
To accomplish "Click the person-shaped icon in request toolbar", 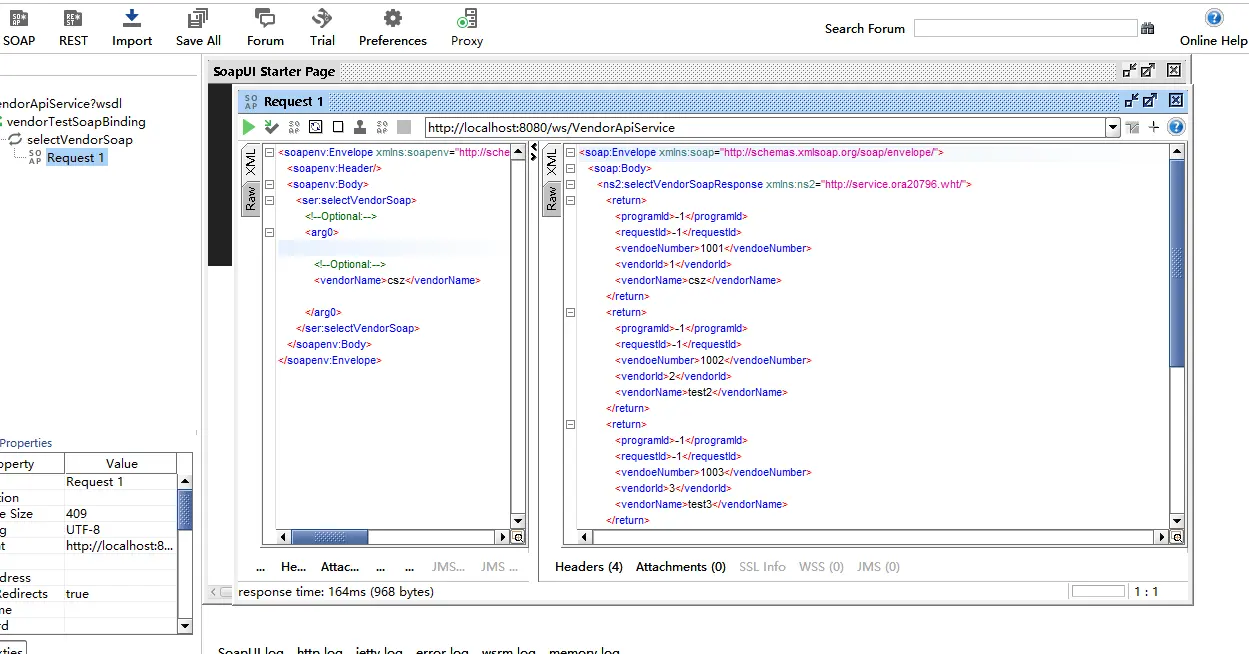I will click(x=360, y=127).
